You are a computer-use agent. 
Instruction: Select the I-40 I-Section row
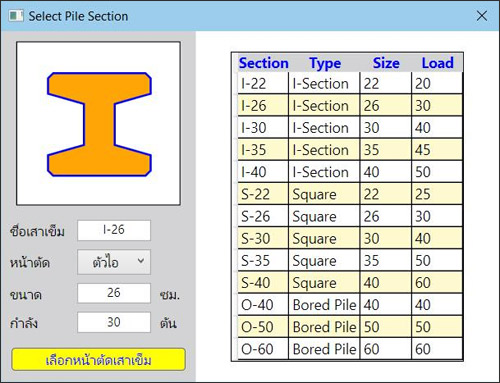[x=350, y=172]
